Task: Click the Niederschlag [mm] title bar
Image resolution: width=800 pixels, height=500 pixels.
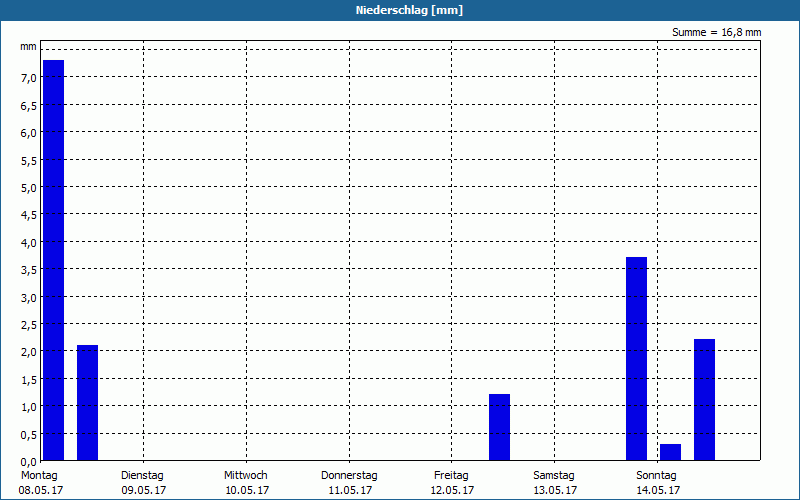Action: click(x=400, y=10)
